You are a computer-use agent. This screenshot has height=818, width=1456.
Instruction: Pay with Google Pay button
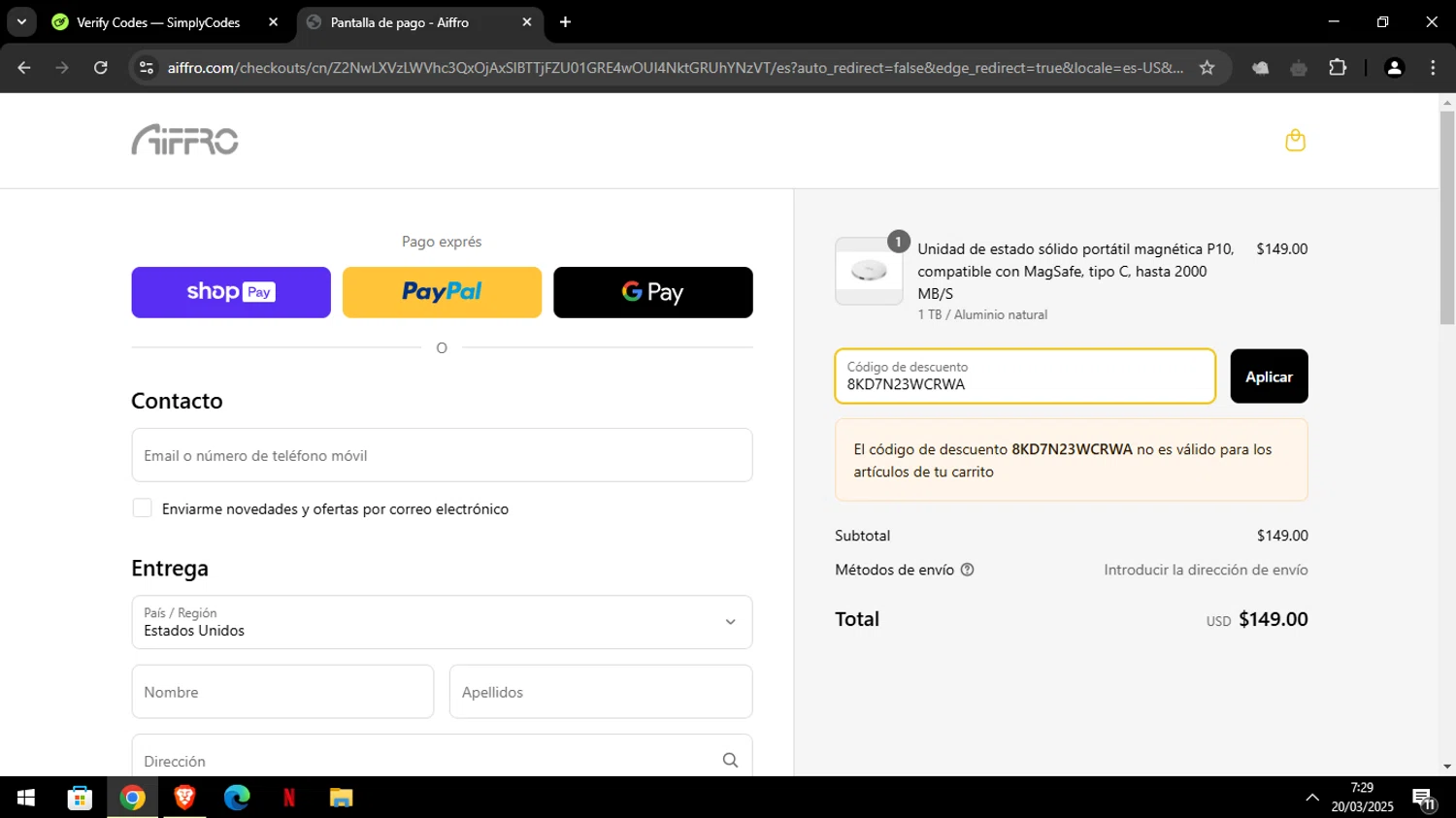point(653,292)
